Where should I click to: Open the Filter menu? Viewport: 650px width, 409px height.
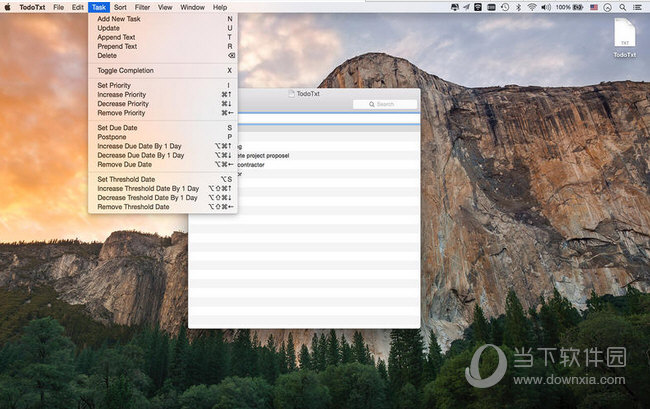tap(142, 7)
